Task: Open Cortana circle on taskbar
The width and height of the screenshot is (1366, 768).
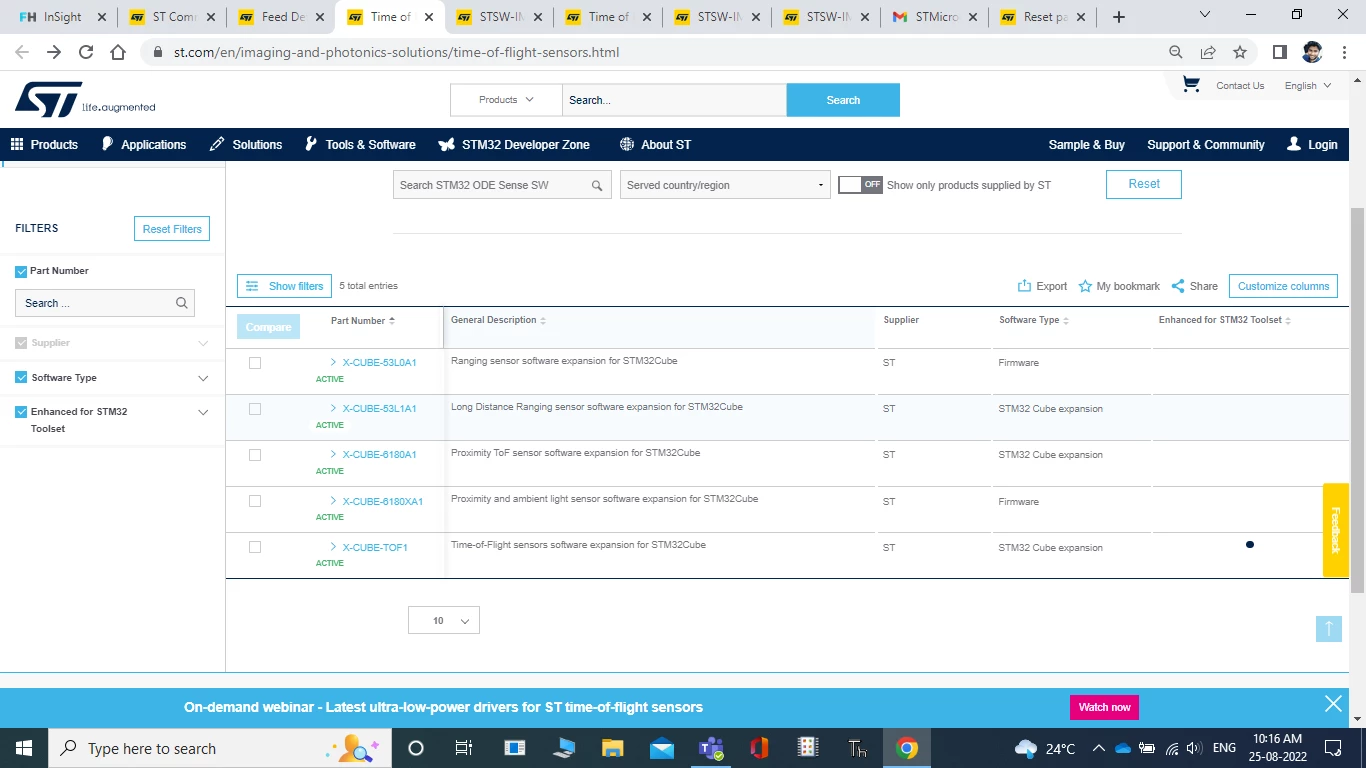Action: click(416, 748)
